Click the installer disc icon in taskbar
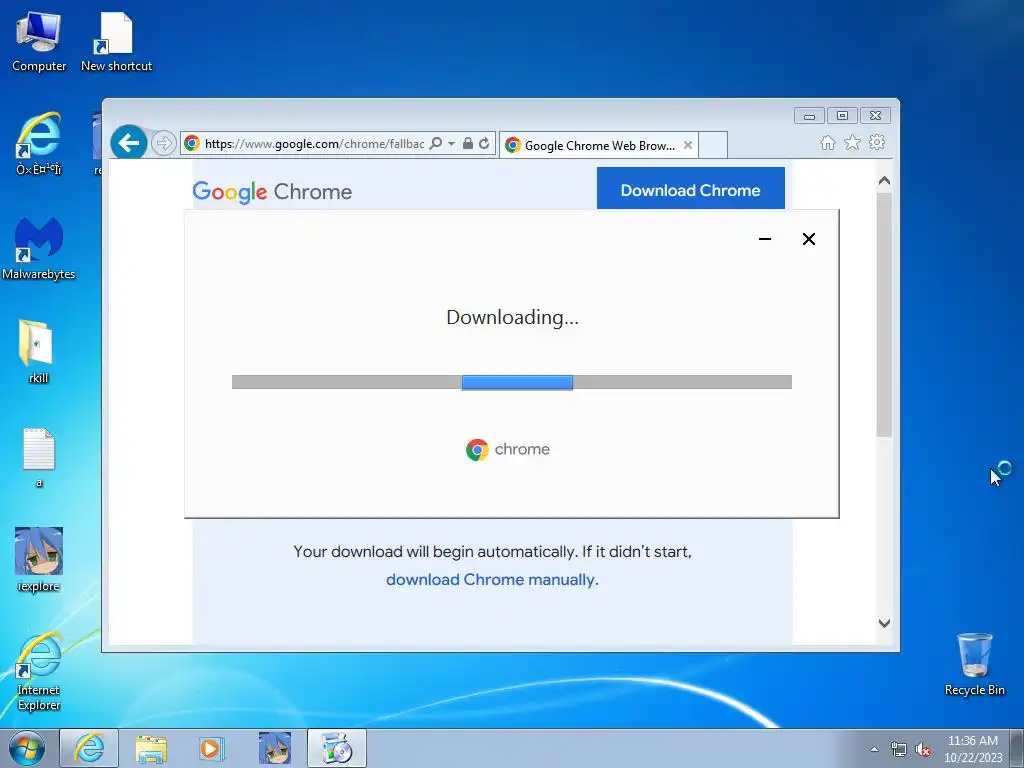1024x768 pixels. 337,748
